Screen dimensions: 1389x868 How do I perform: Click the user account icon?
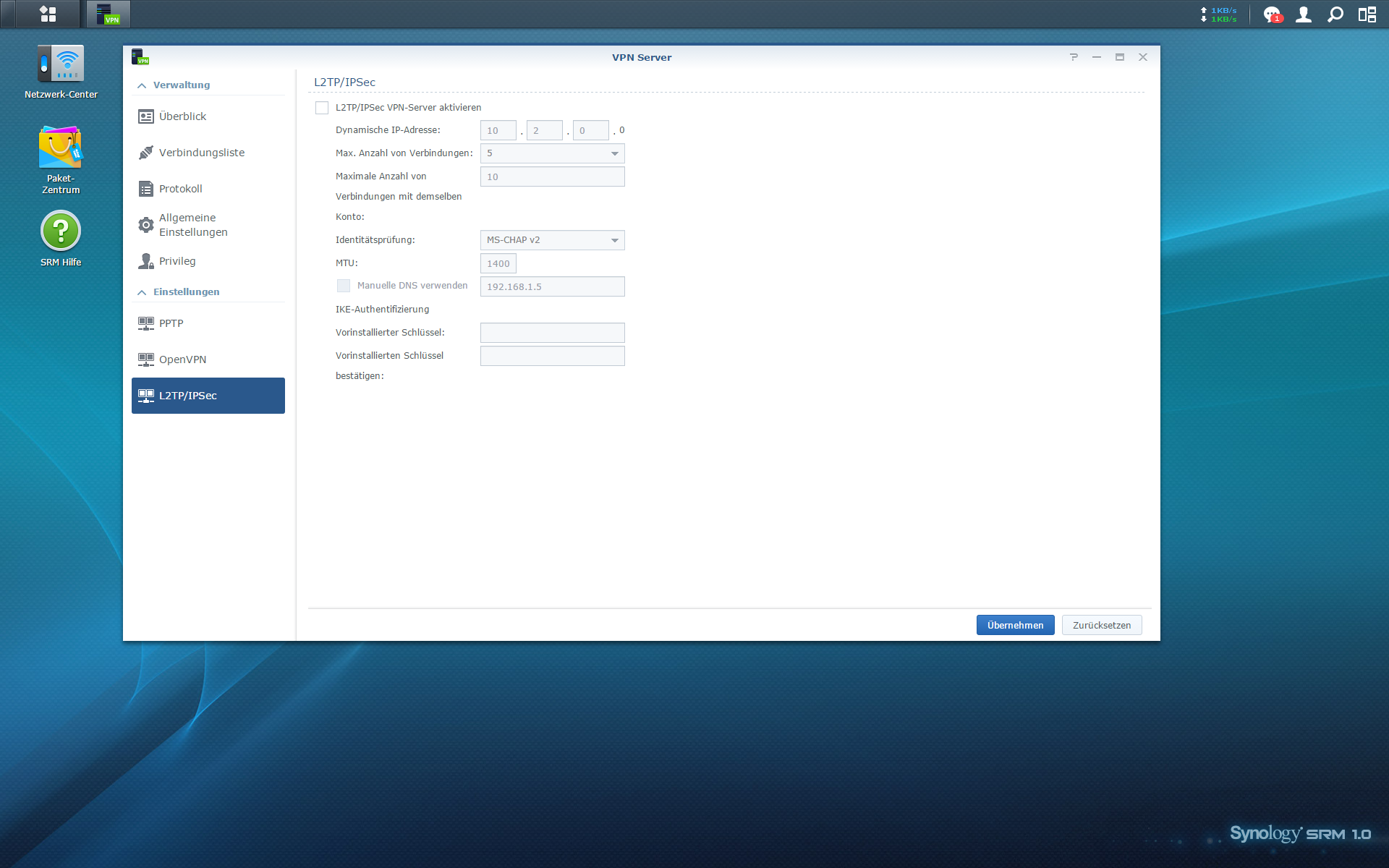1304,14
